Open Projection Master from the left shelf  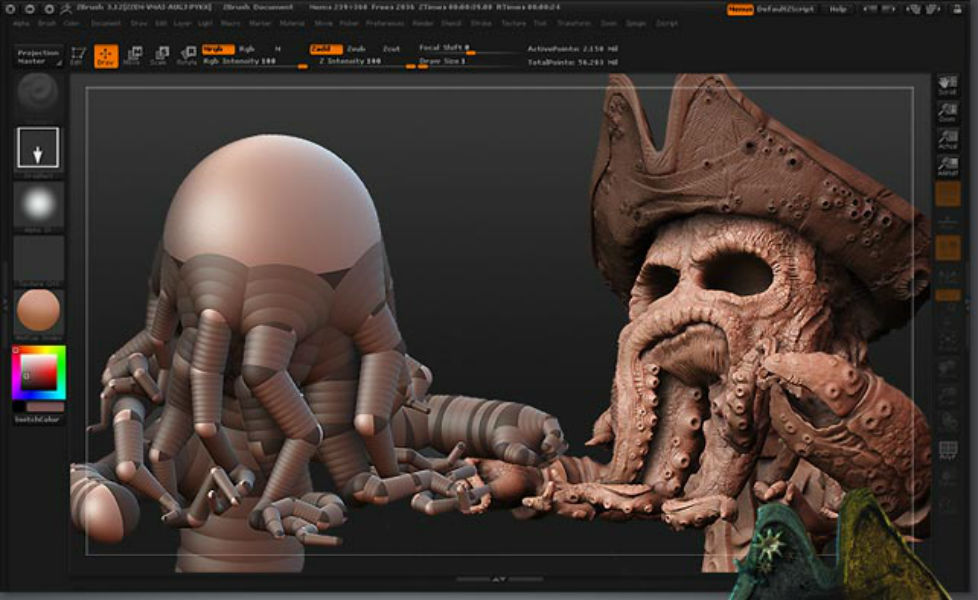point(39,55)
